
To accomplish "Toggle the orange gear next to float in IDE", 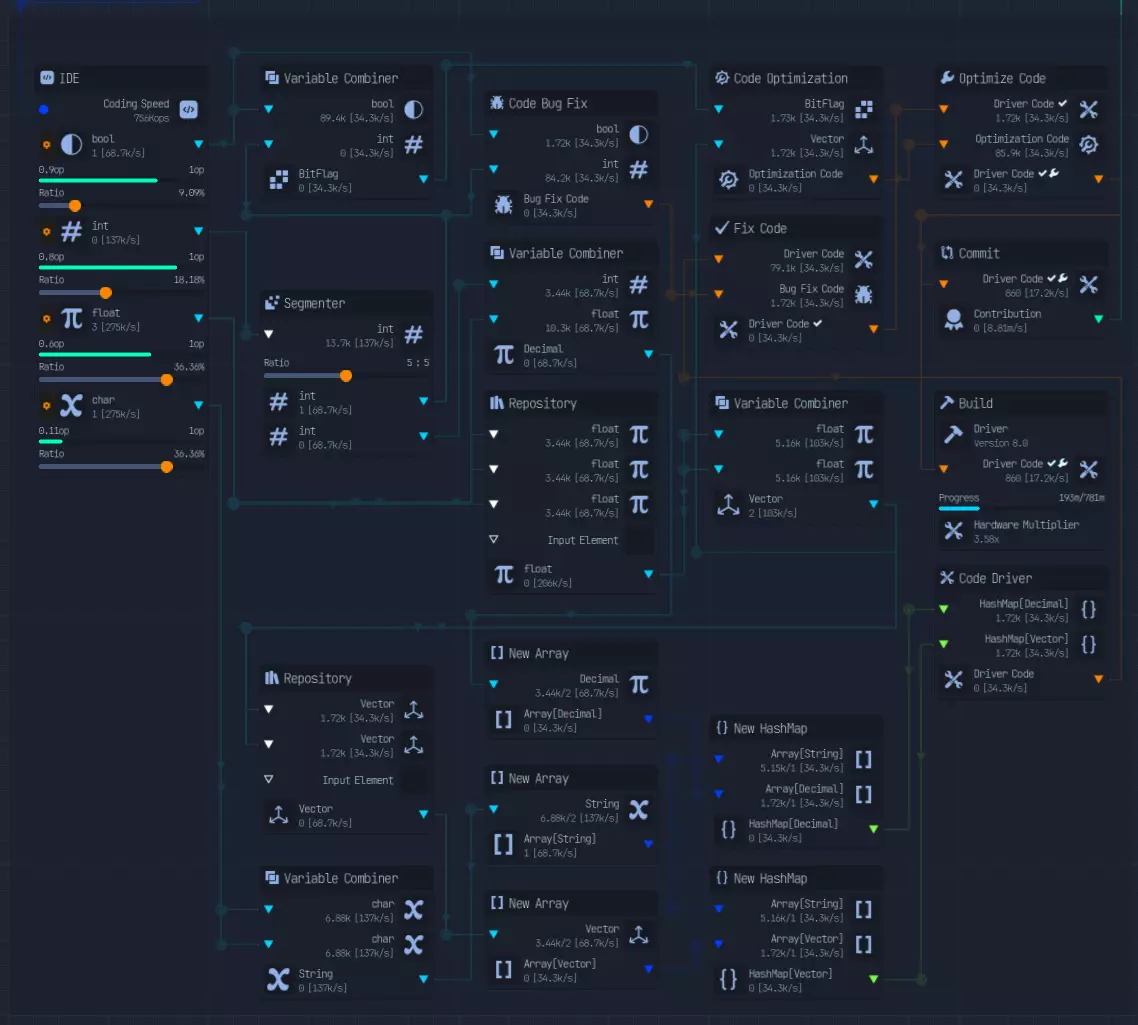I will (46, 319).
